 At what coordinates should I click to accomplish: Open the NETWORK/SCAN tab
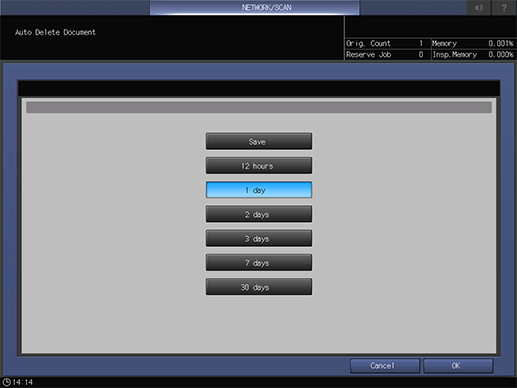(254, 7)
